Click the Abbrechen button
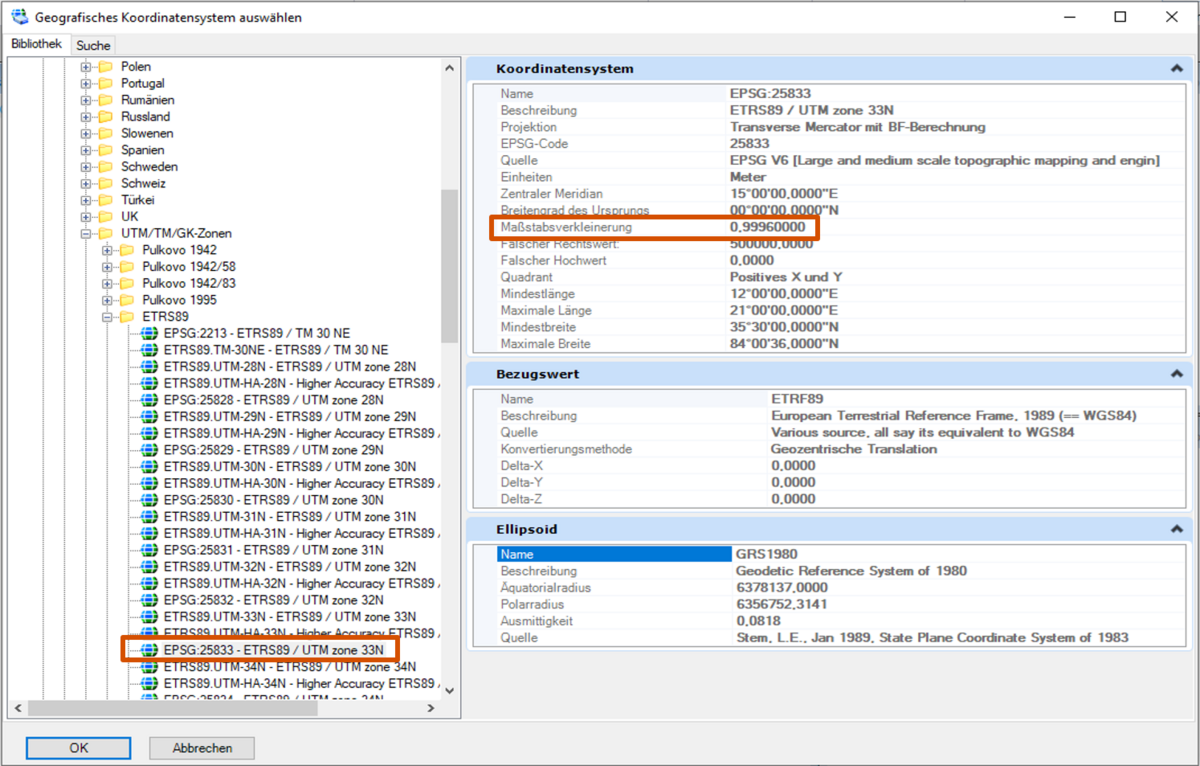Viewport: 1200px width, 766px height. click(x=202, y=748)
